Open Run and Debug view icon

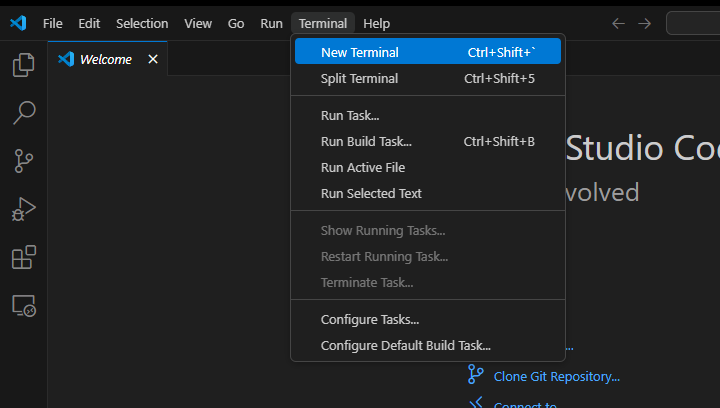(x=23, y=209)
